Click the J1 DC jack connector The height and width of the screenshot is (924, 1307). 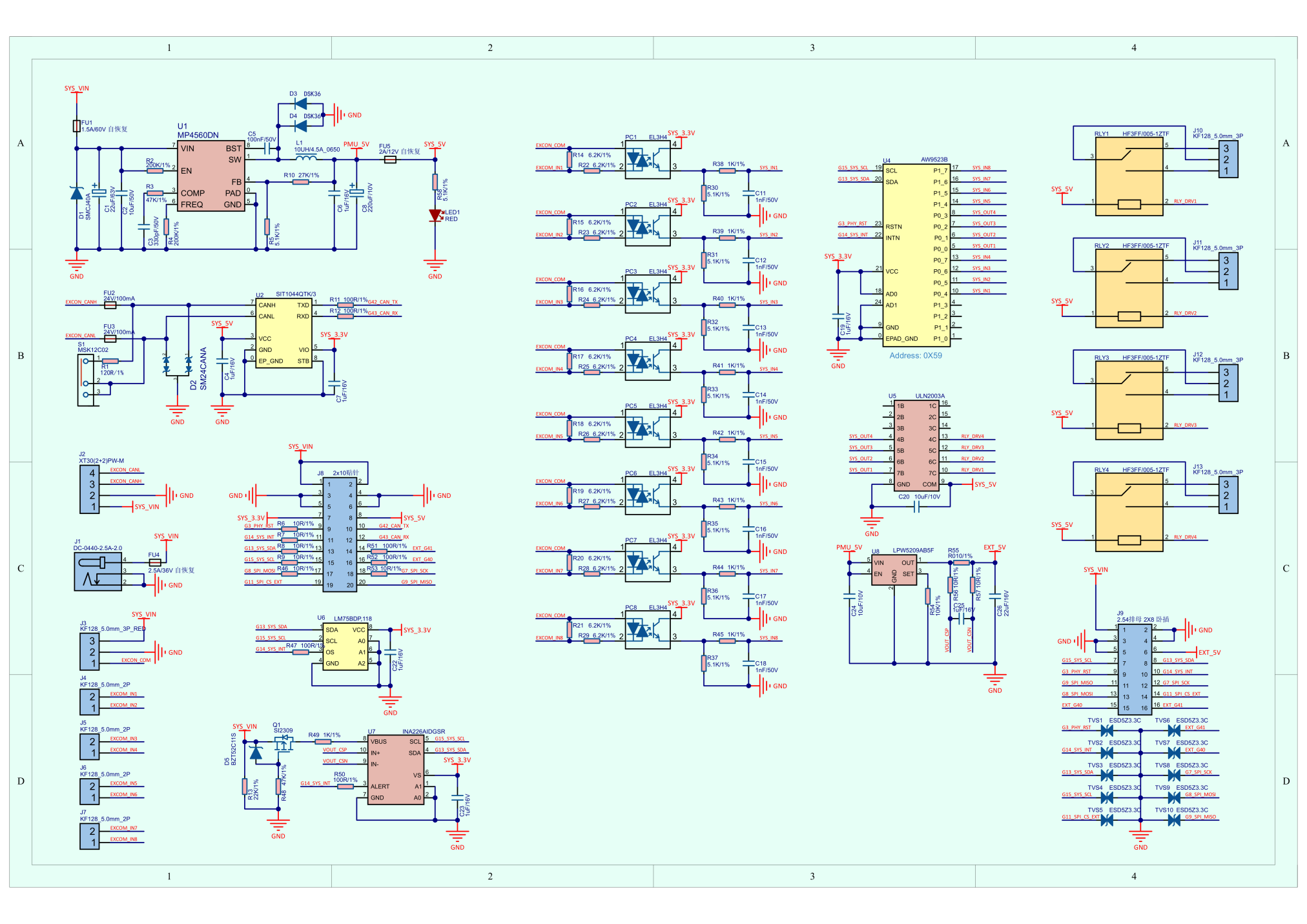97,573
